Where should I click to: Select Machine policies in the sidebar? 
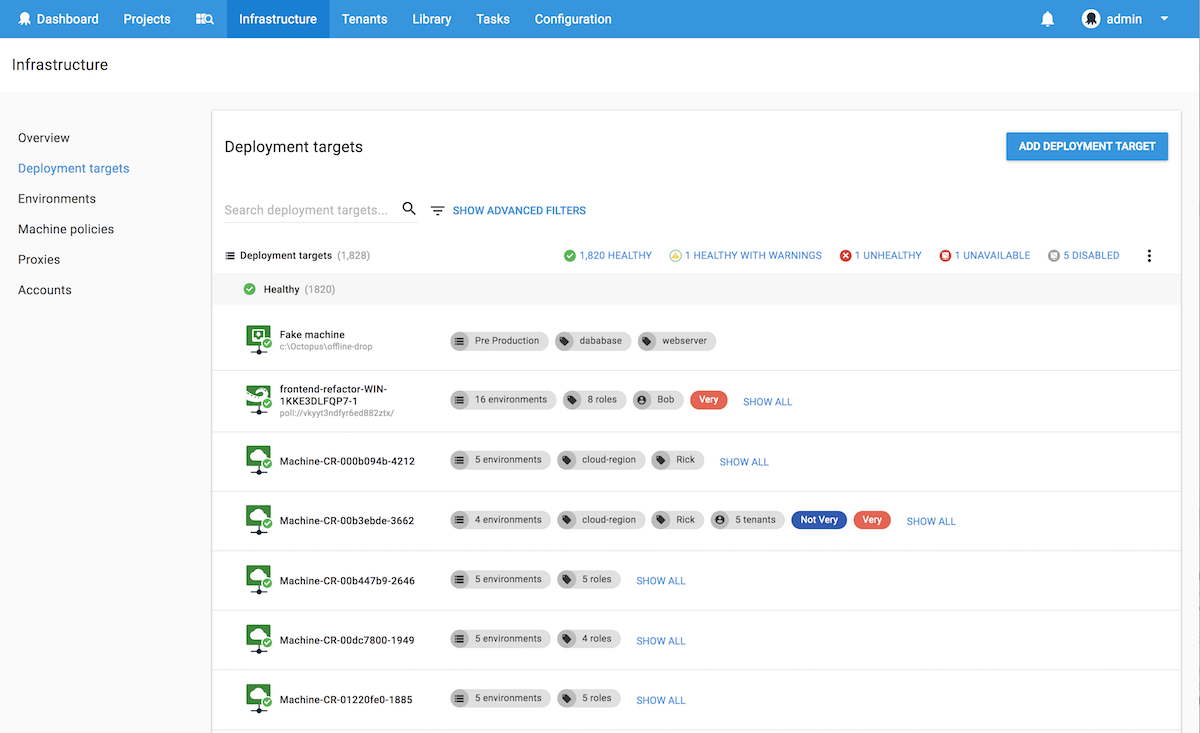(x=66, y=229)
